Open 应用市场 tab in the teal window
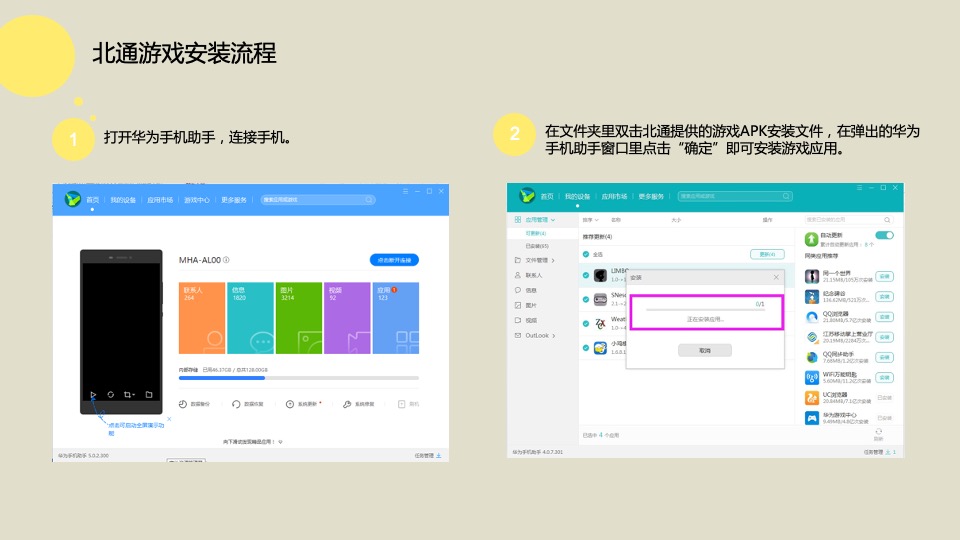 tap(614, 197)
